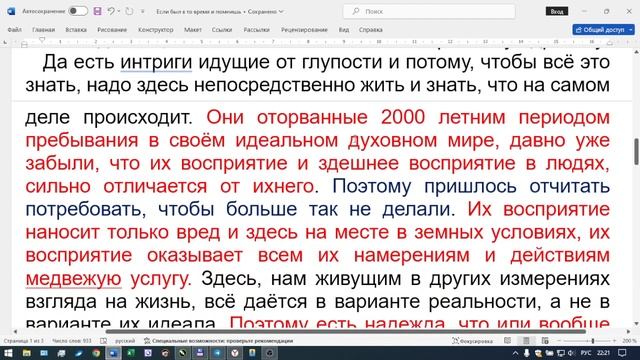The width and height of the screenshot is (640, 360).
Task: Click the purple Save icon
Action: (x=97, y=11)
